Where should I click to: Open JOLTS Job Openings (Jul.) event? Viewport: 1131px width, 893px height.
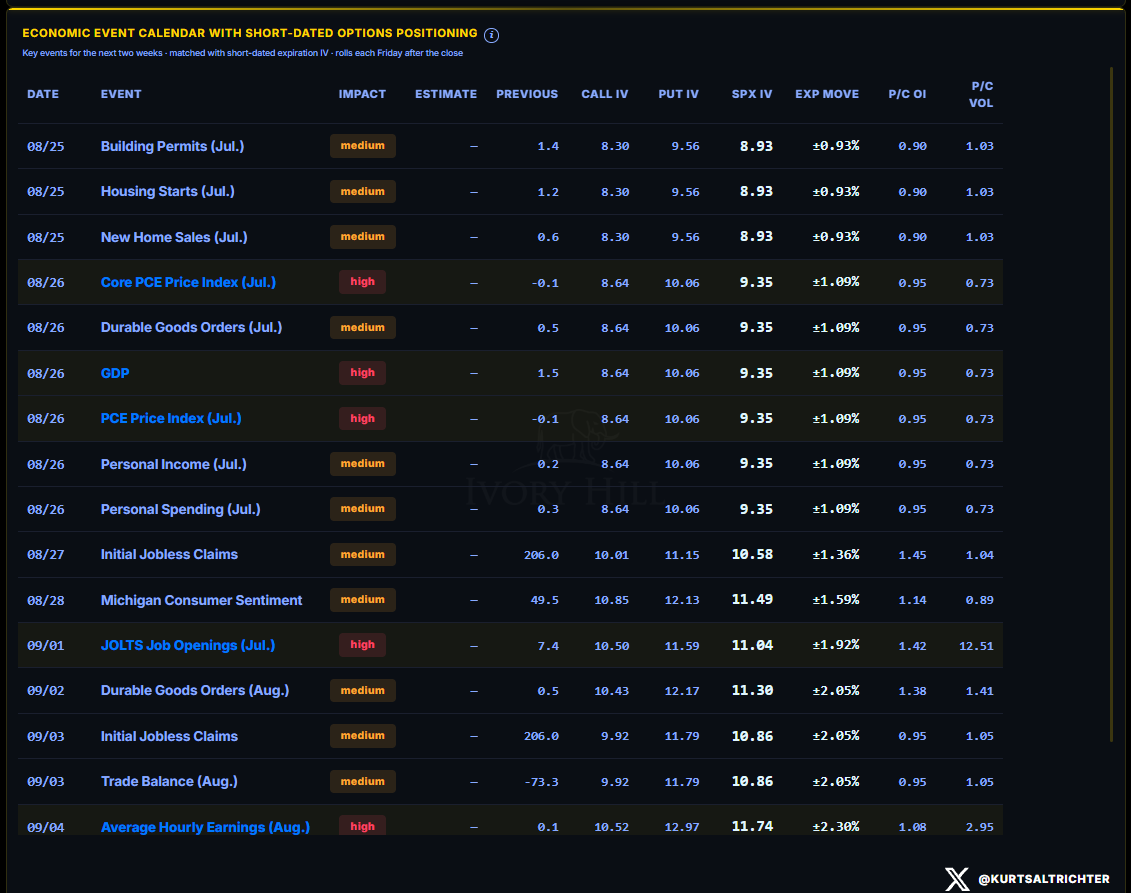pyautogui.click(x=188, y=645)
